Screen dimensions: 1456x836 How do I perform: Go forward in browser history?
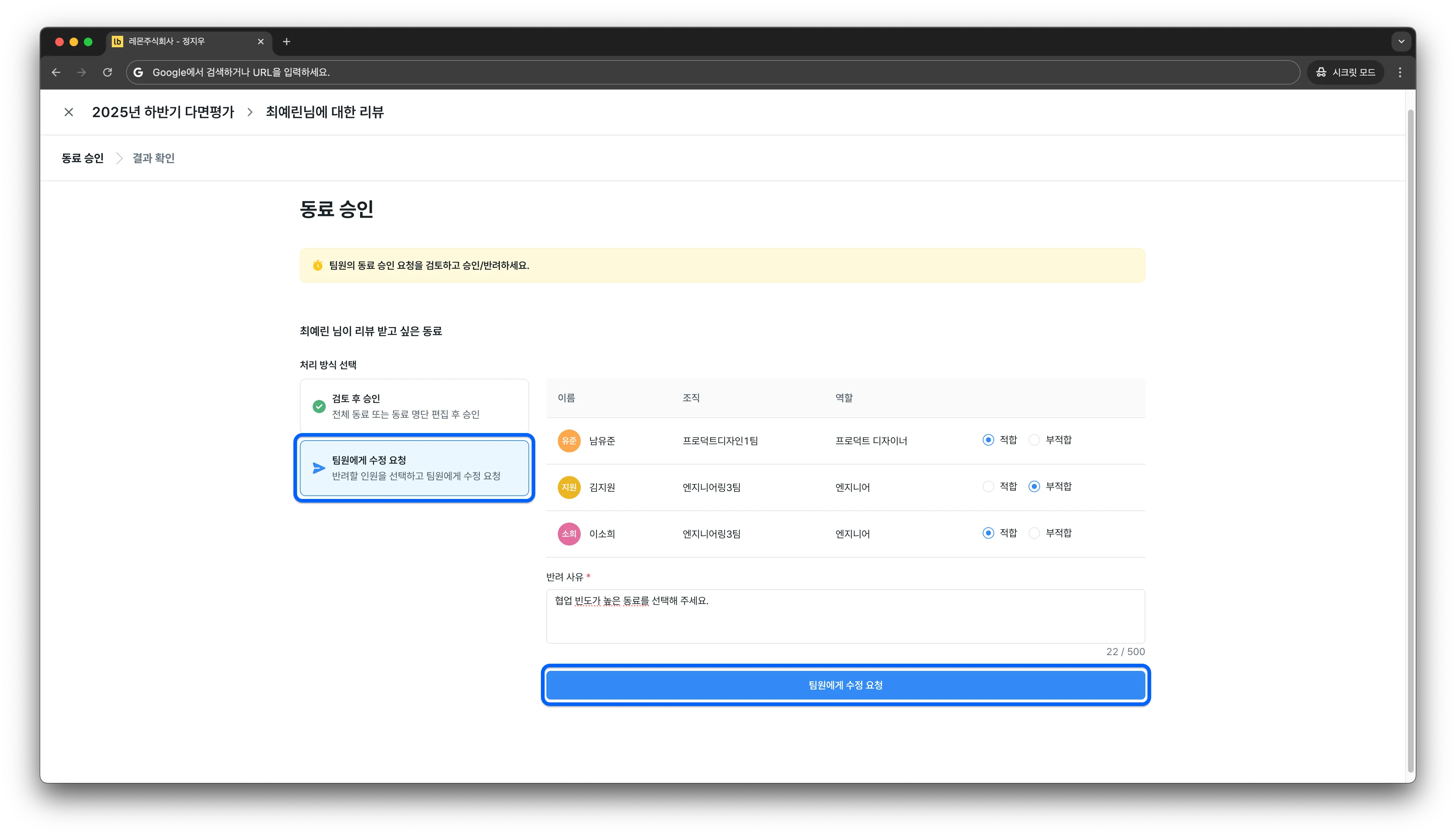[82, 72]
